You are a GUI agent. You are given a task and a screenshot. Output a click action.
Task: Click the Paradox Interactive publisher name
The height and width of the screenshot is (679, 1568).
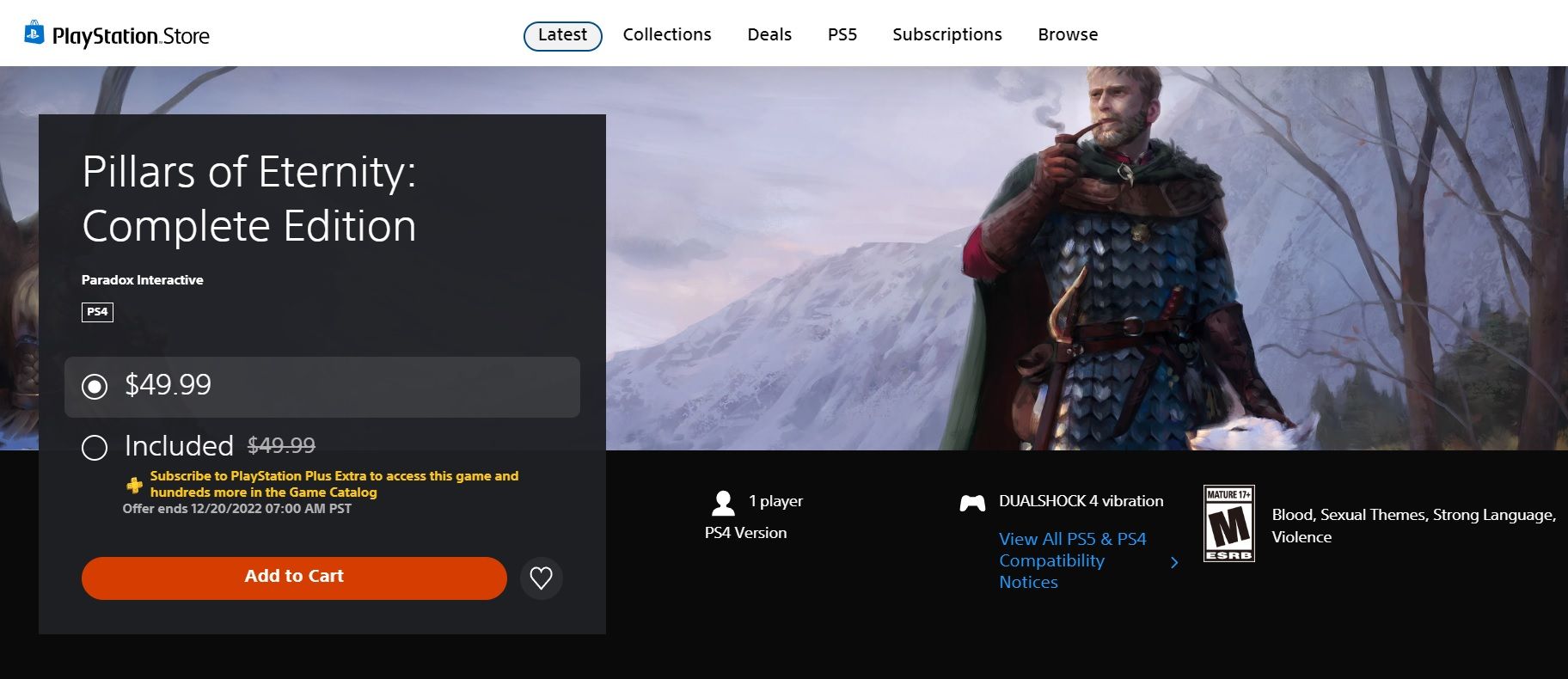143,280
